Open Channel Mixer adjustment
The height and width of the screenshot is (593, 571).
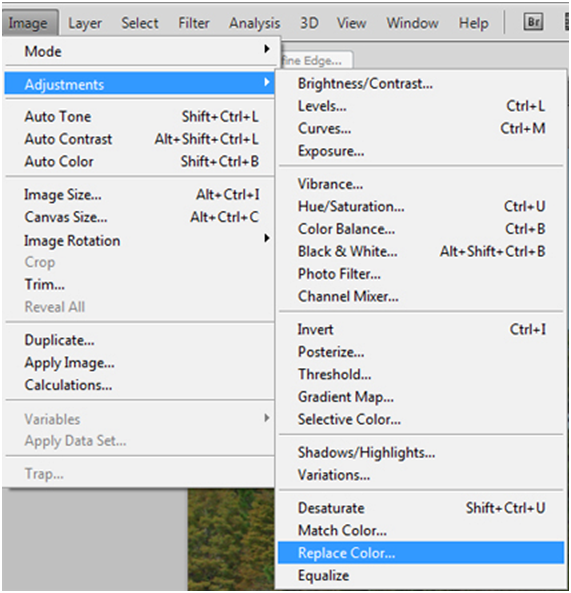tap(421, 296)
